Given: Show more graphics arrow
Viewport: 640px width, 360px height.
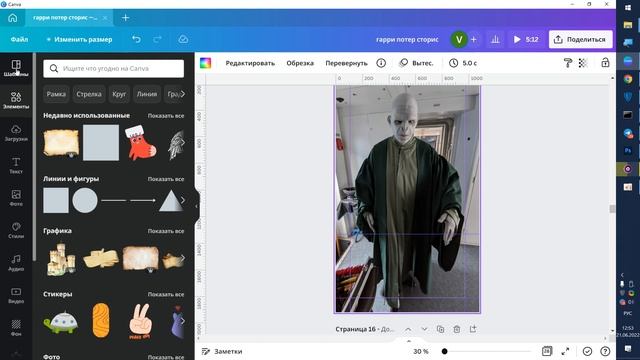Looking at the screenshot, I should 183,258.
